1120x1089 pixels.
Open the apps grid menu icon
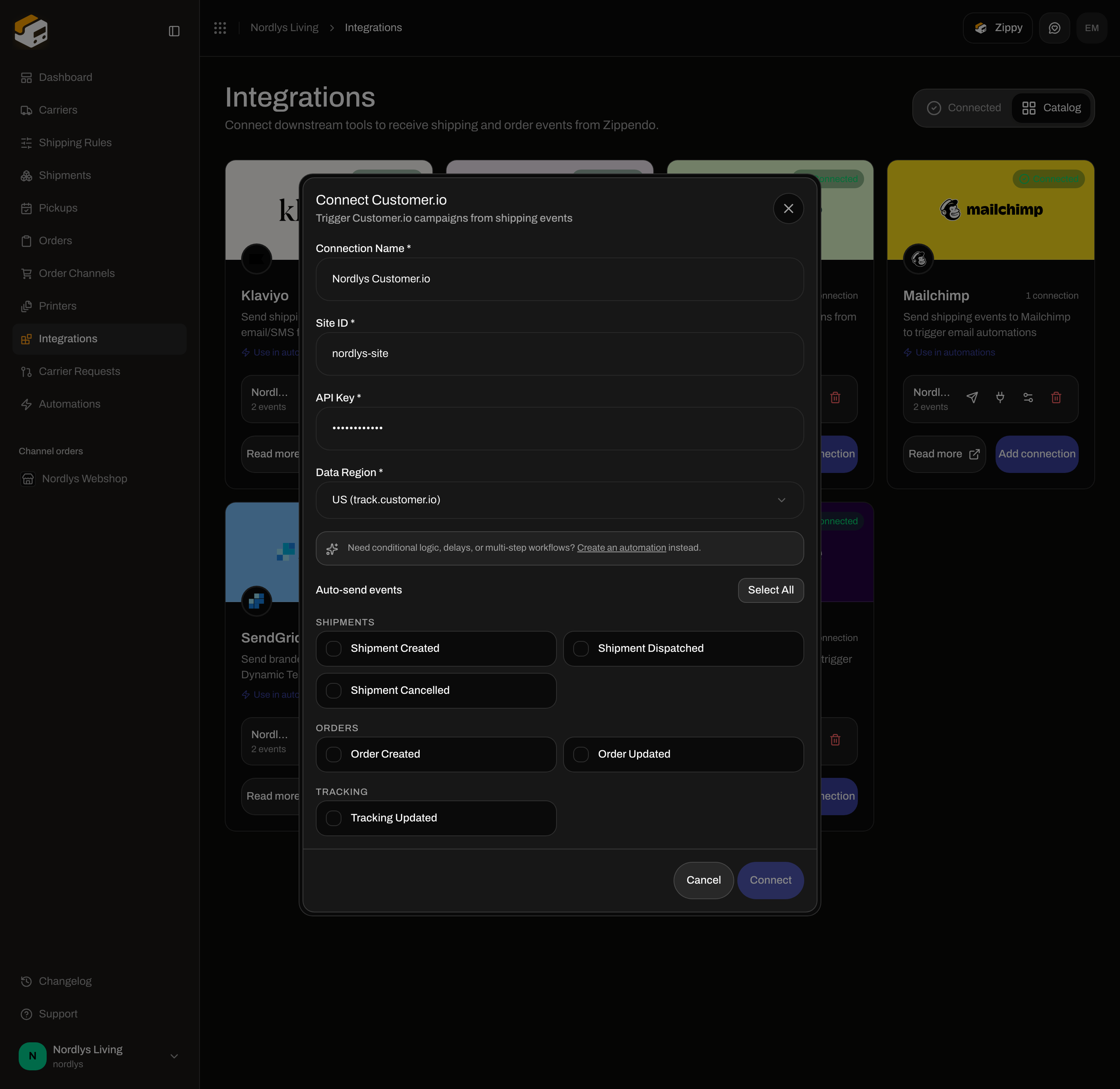tap(220, 28)
